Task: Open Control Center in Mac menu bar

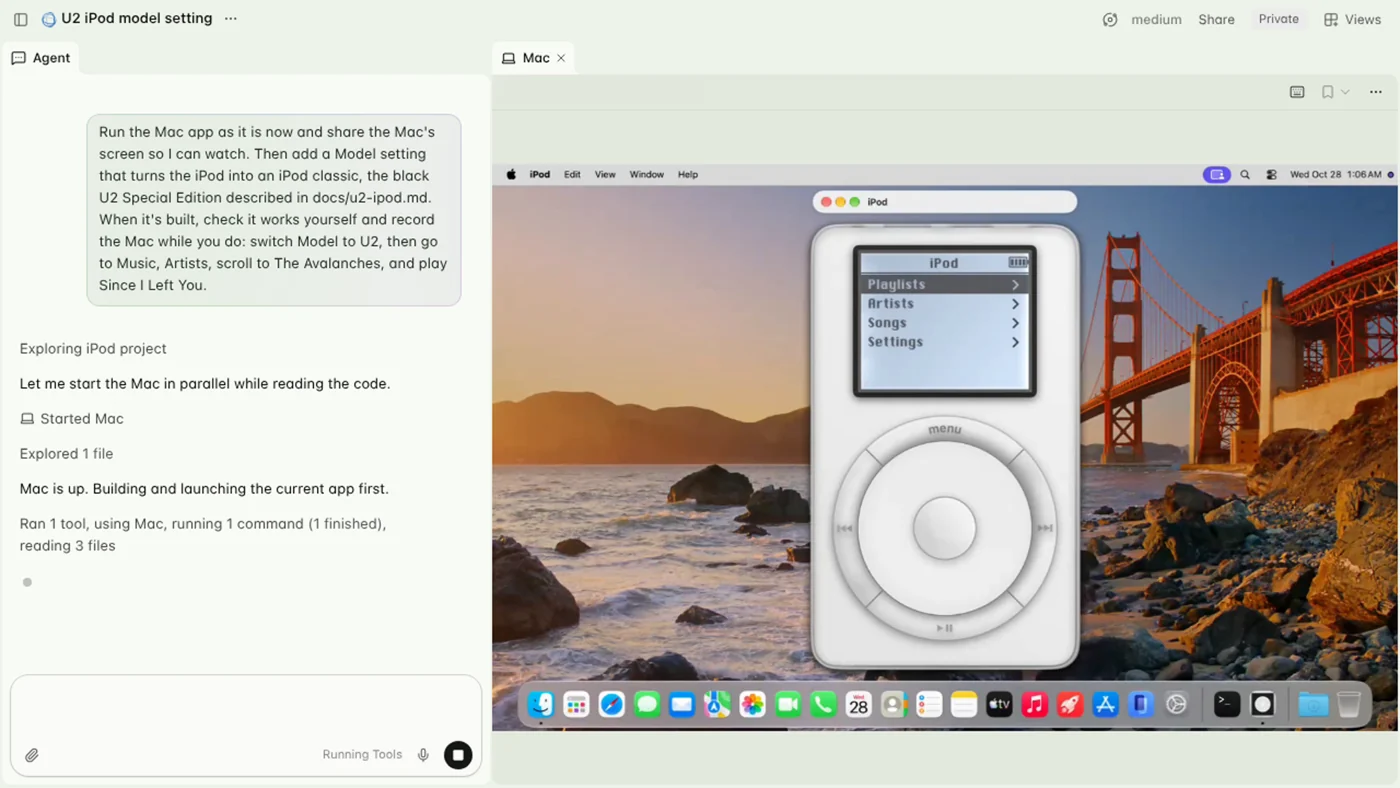Action: 1271,174
